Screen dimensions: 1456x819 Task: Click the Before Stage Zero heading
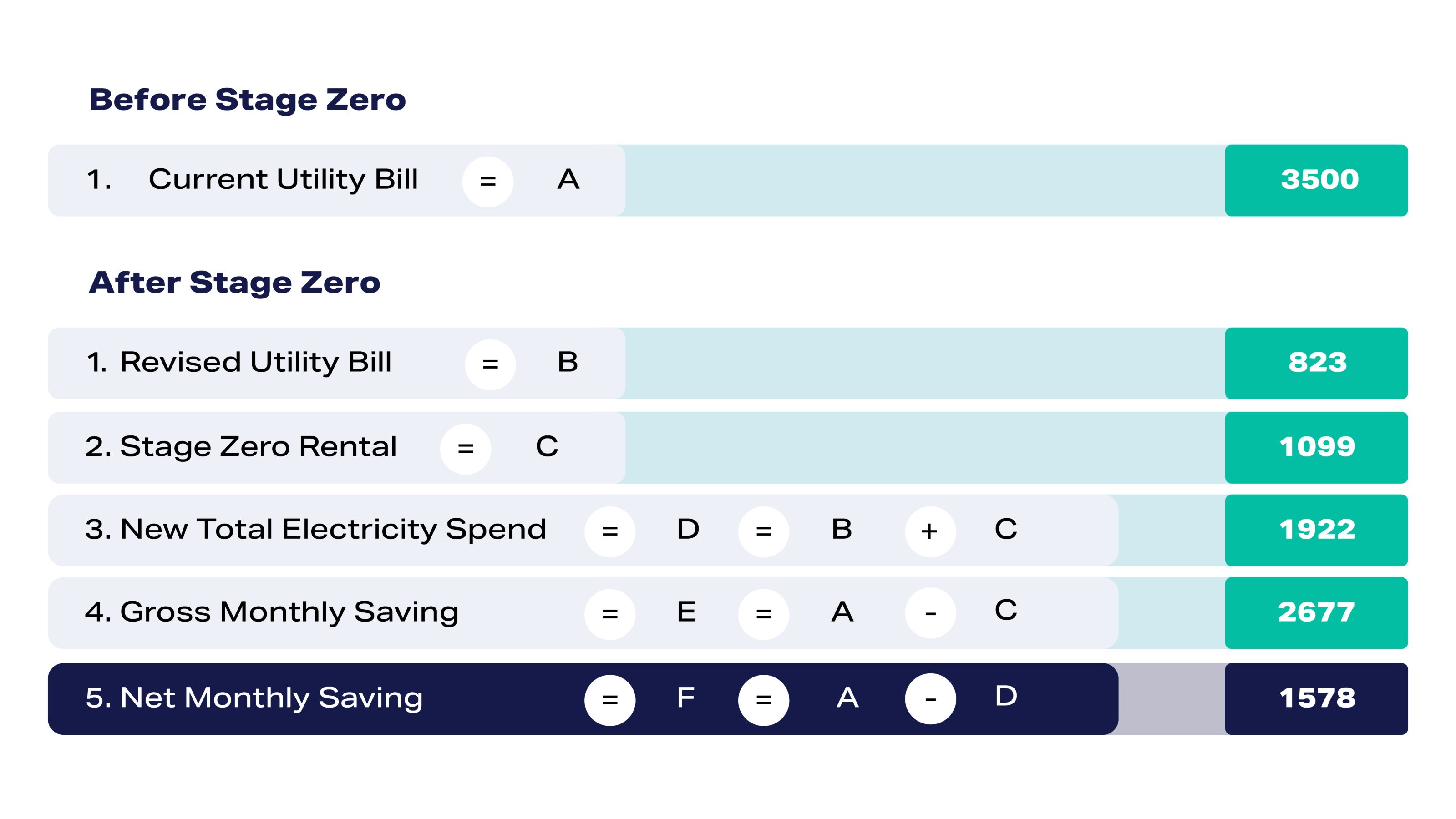click(248, 100)
